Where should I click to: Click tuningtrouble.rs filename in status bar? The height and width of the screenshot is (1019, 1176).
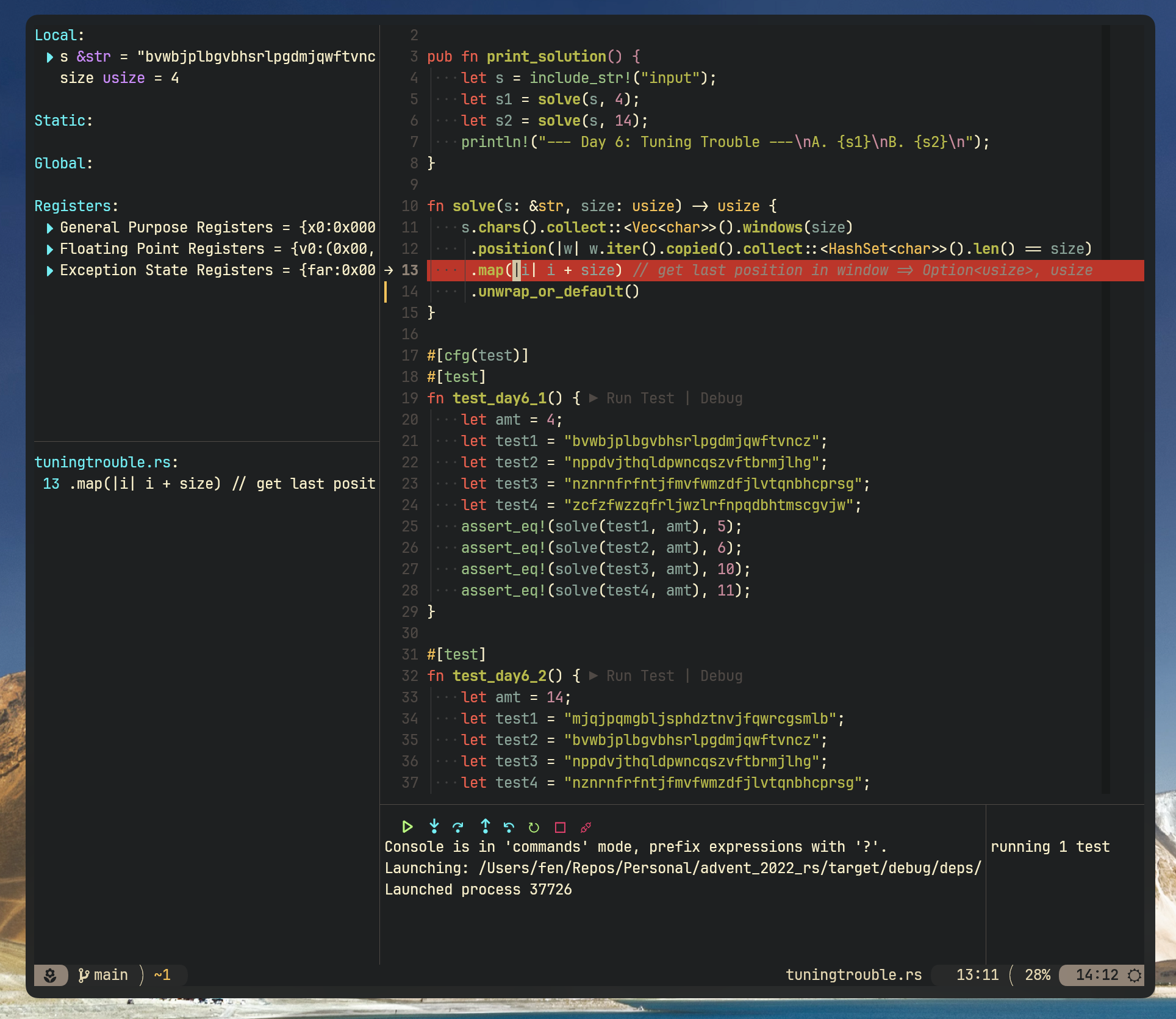tap(853, 975)
